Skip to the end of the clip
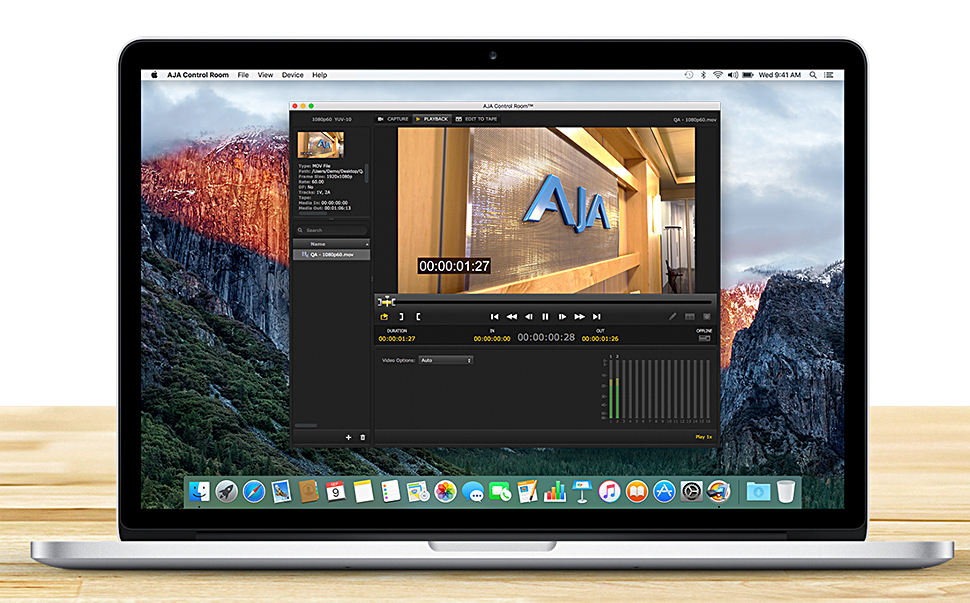The height and width of the screenshot is (603, 970). [597, 316]
